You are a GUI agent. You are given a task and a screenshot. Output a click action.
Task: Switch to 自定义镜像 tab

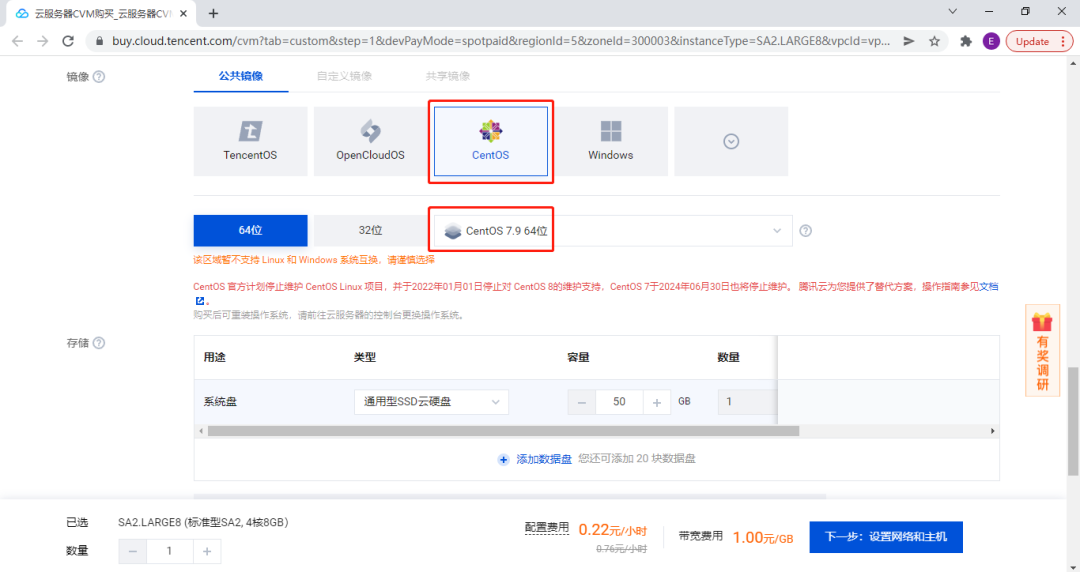click(x=344, y=76)
